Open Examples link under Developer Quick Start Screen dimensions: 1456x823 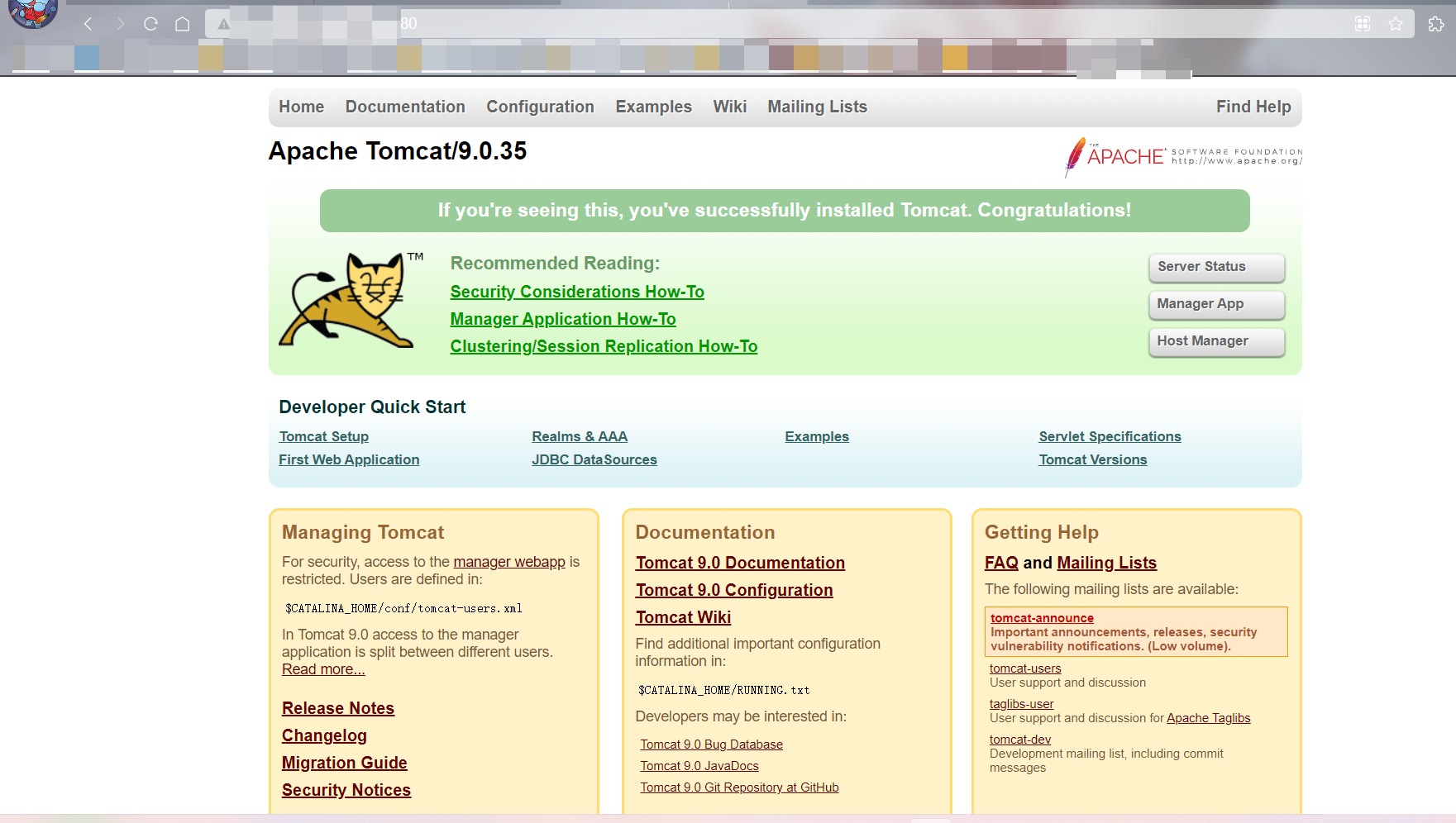click(817, 436)
